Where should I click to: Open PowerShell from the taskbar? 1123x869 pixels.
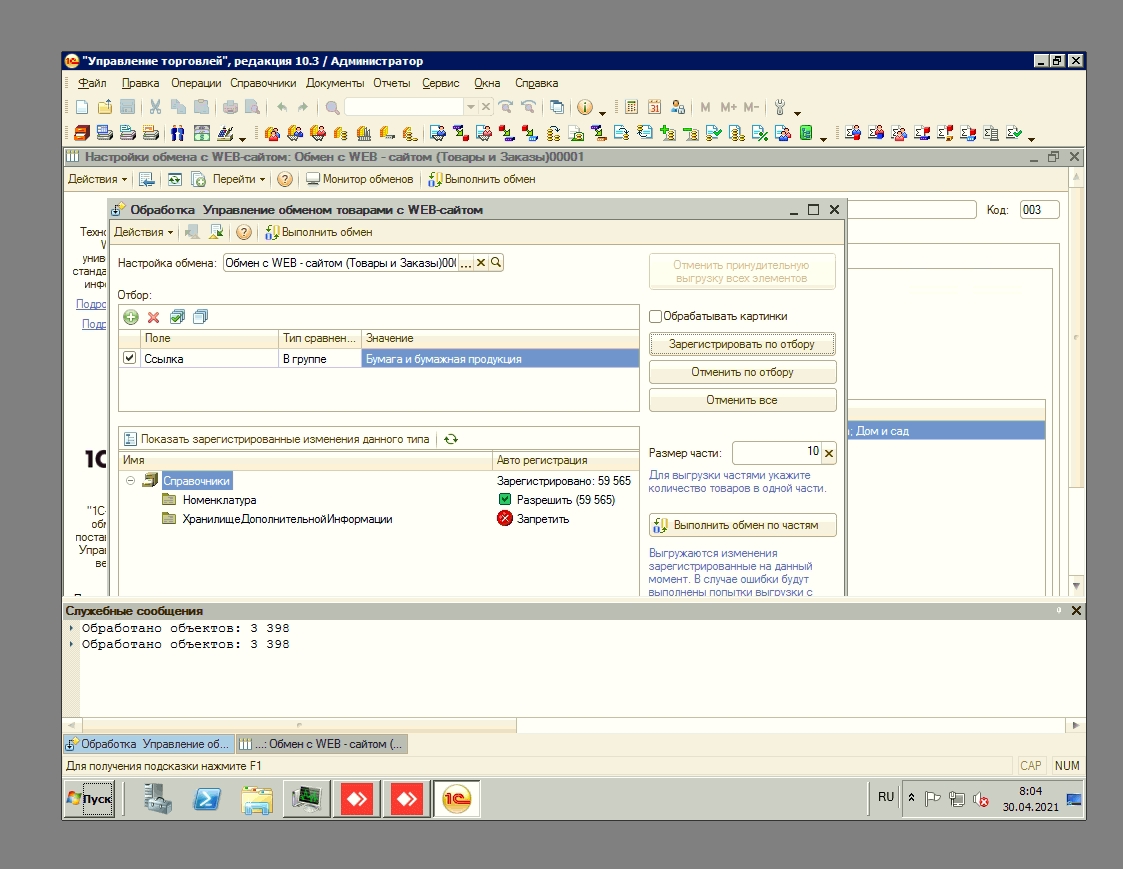click(x=208, y=798)
